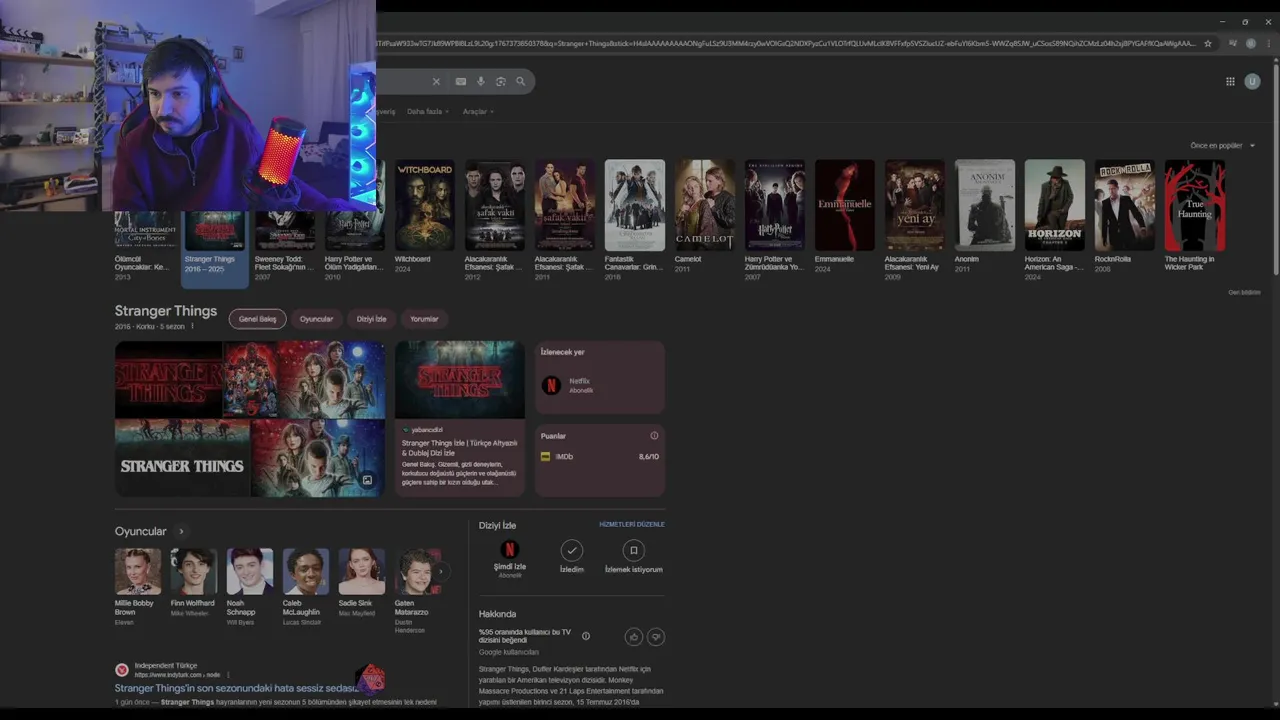Viewport: 1280px width, 720px height.
Task: Click the Netflix Şimdi İzle icon
Action: [510, 550]
